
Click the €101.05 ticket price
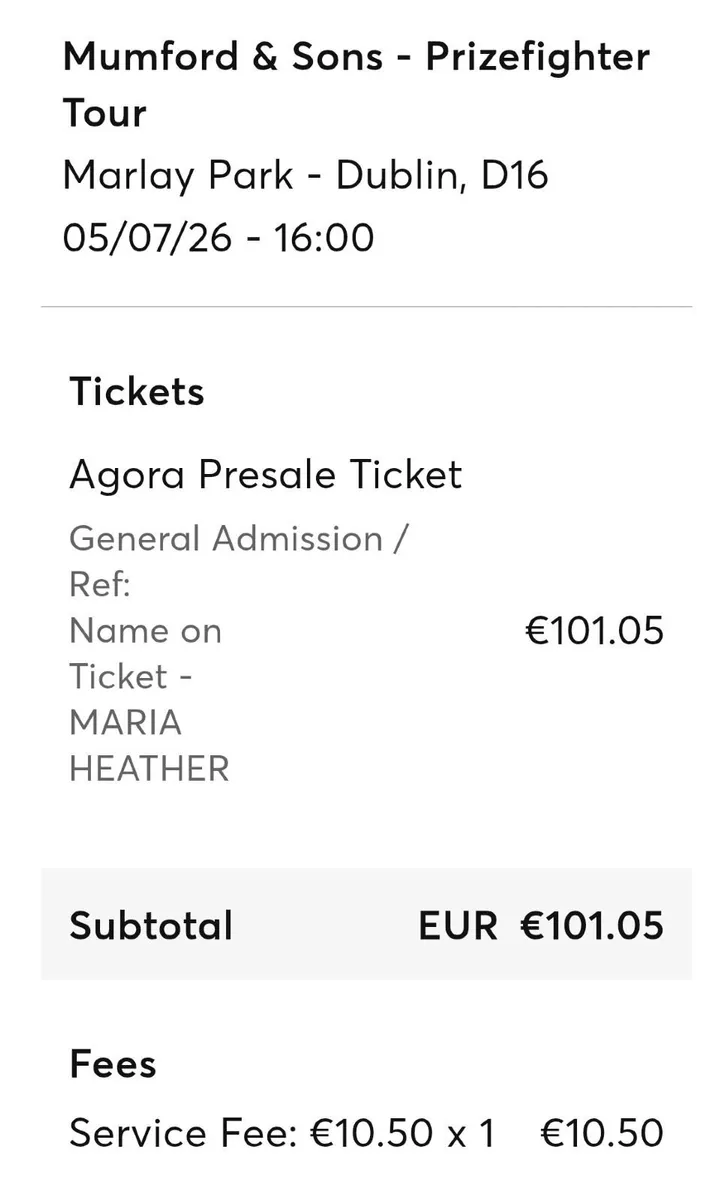point(594,631)
